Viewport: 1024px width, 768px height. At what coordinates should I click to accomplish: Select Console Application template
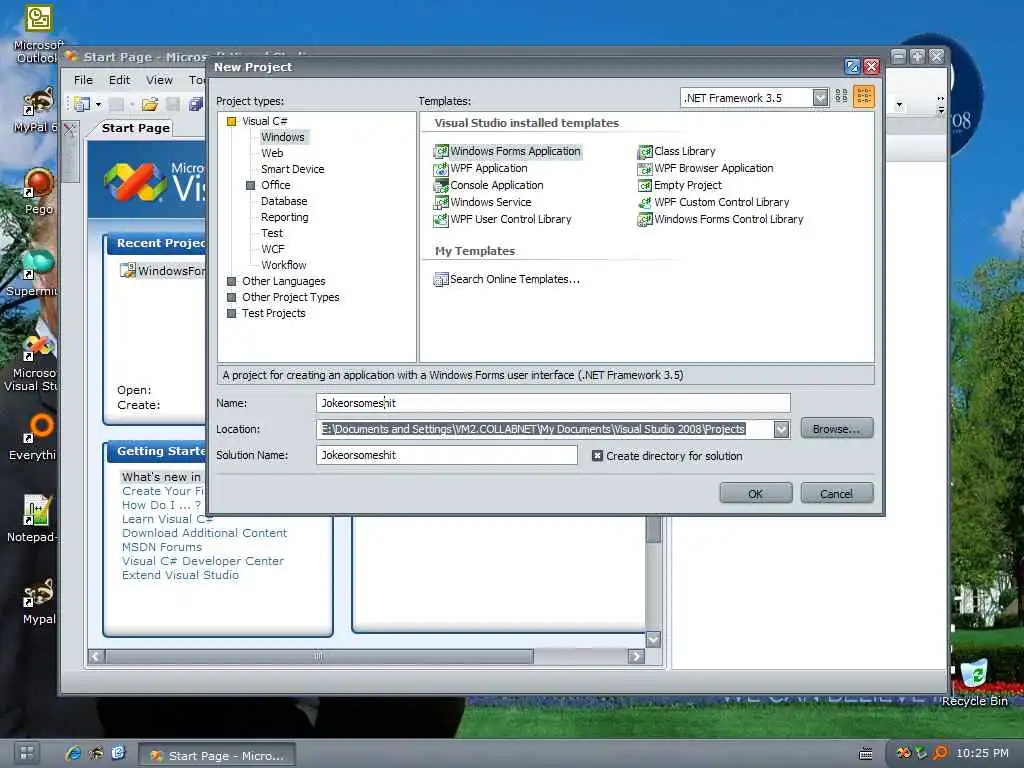point(488,185)
